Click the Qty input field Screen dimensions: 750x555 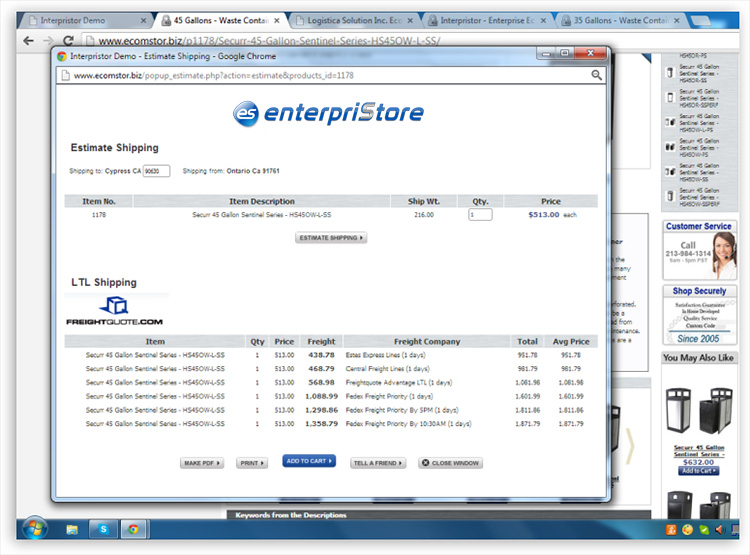click(x=480, y=215)
